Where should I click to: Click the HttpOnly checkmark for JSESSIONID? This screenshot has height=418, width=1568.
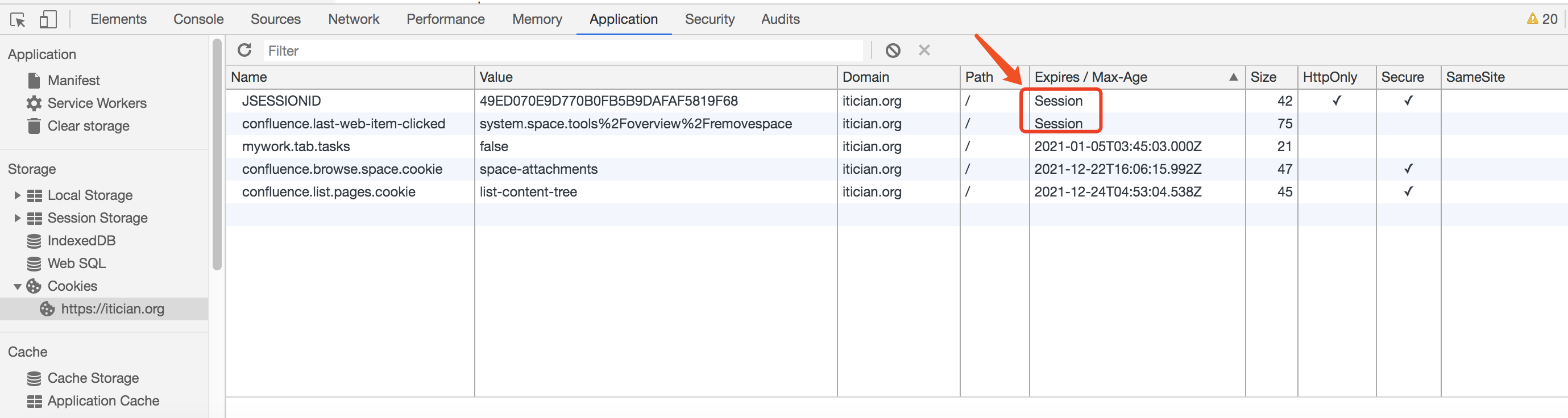pos(1336,101)
